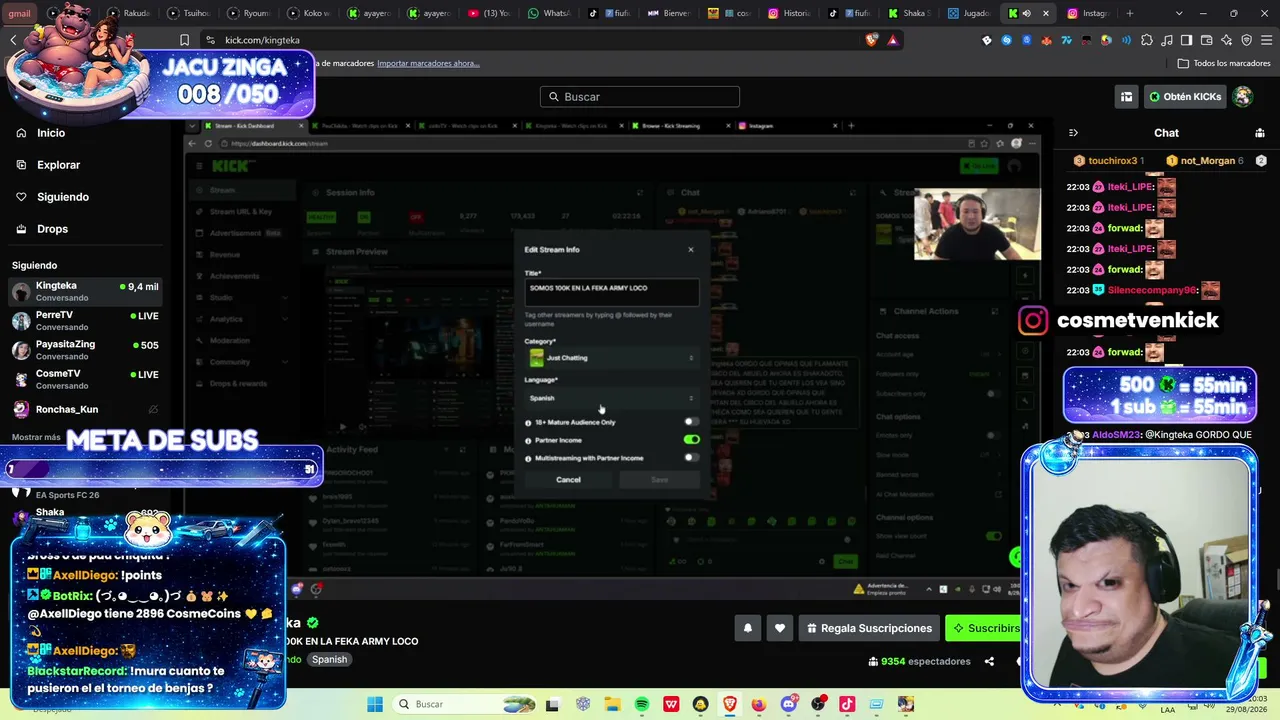Open the browser extensions puzzle icon
Image resolution: width=1280 pixels, height=720 pixels.
(x=1146, y=40)
